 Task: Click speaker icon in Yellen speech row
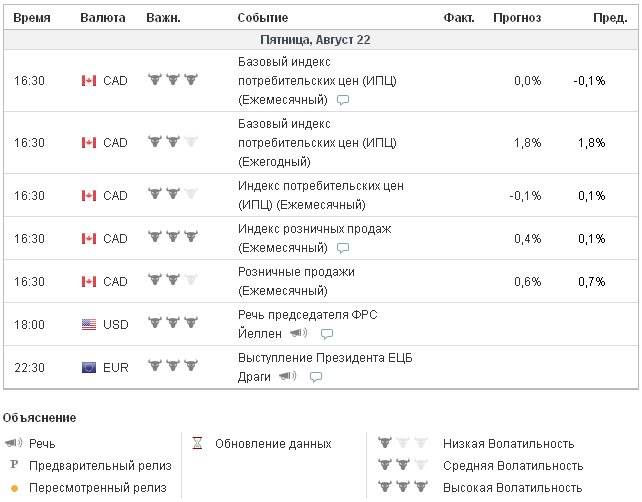tap(298, 333)
